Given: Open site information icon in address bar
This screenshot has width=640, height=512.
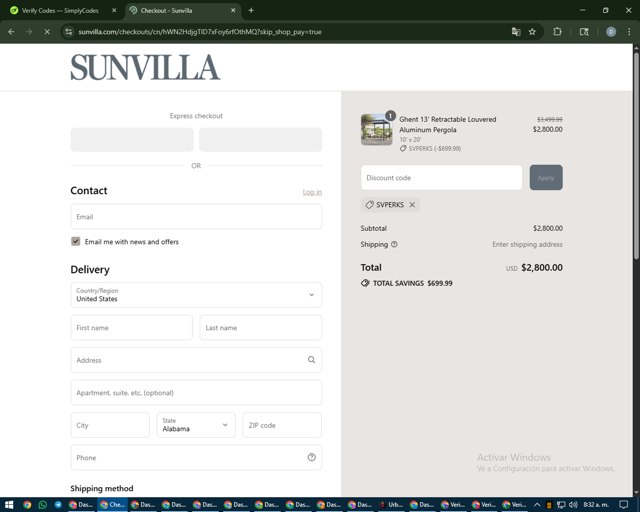Looking at the screenshot, I should pyautogui.click(x=69, y=32).
